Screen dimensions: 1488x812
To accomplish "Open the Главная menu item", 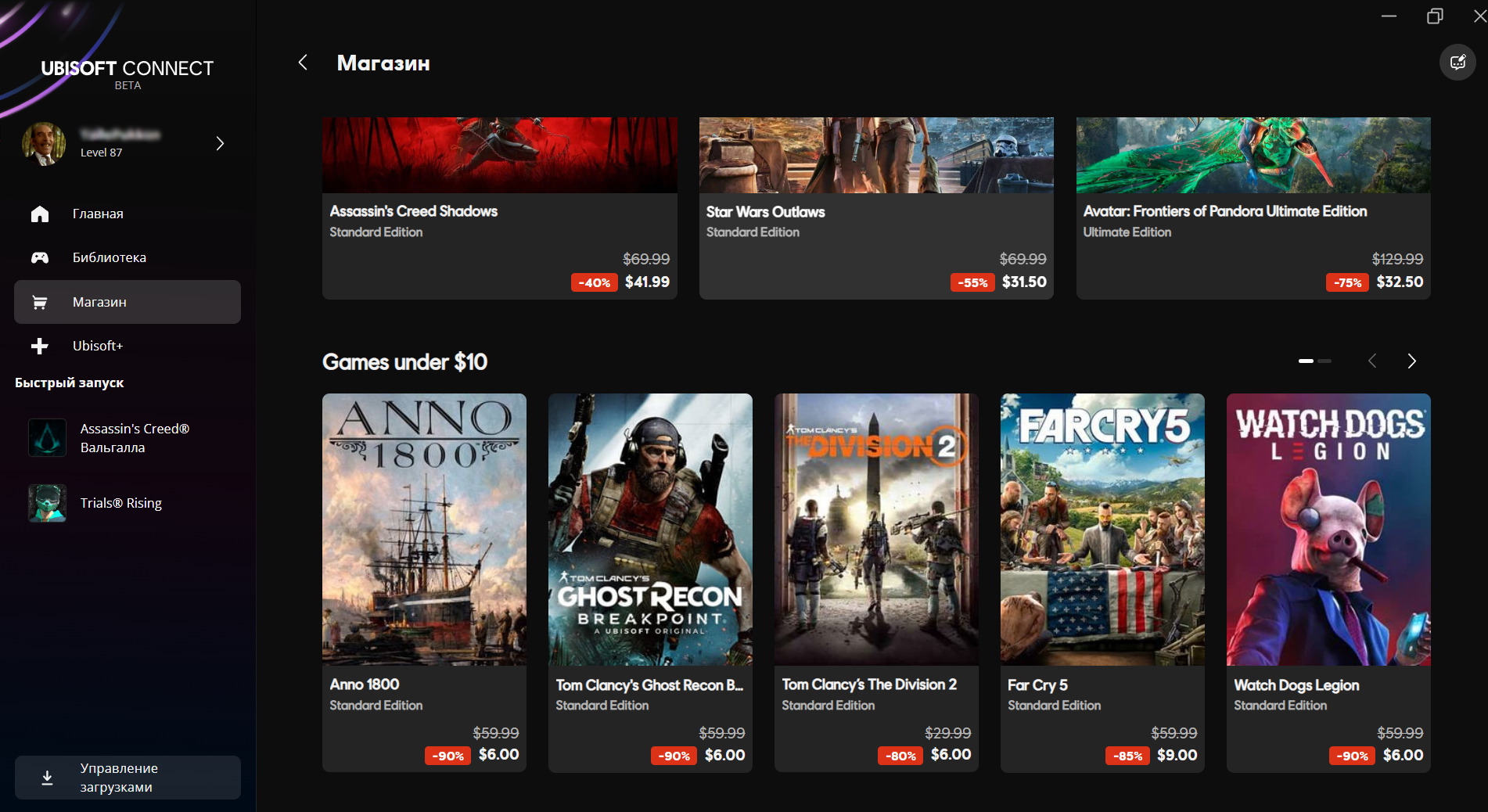I will pos(128,214).
